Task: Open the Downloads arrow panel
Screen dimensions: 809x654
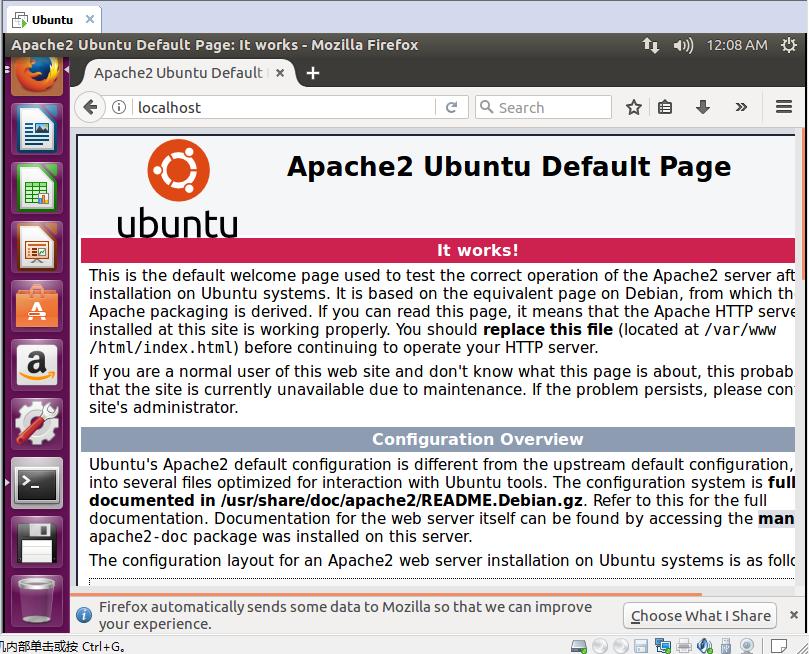Action: pyautogui.click(x=703, y=107)
